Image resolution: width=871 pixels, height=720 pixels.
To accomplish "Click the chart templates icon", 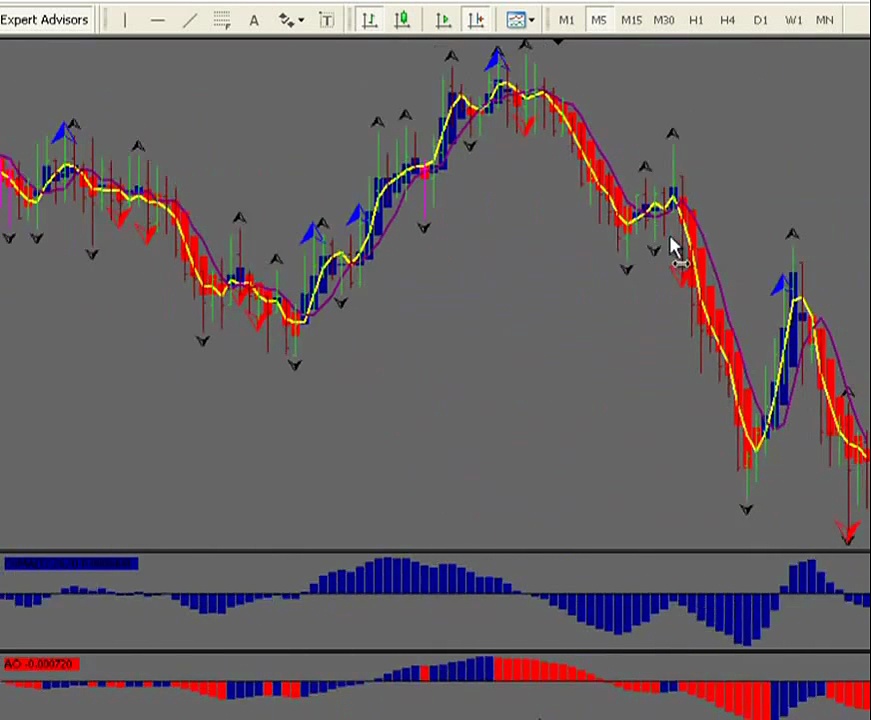I will tap(516, 21).
